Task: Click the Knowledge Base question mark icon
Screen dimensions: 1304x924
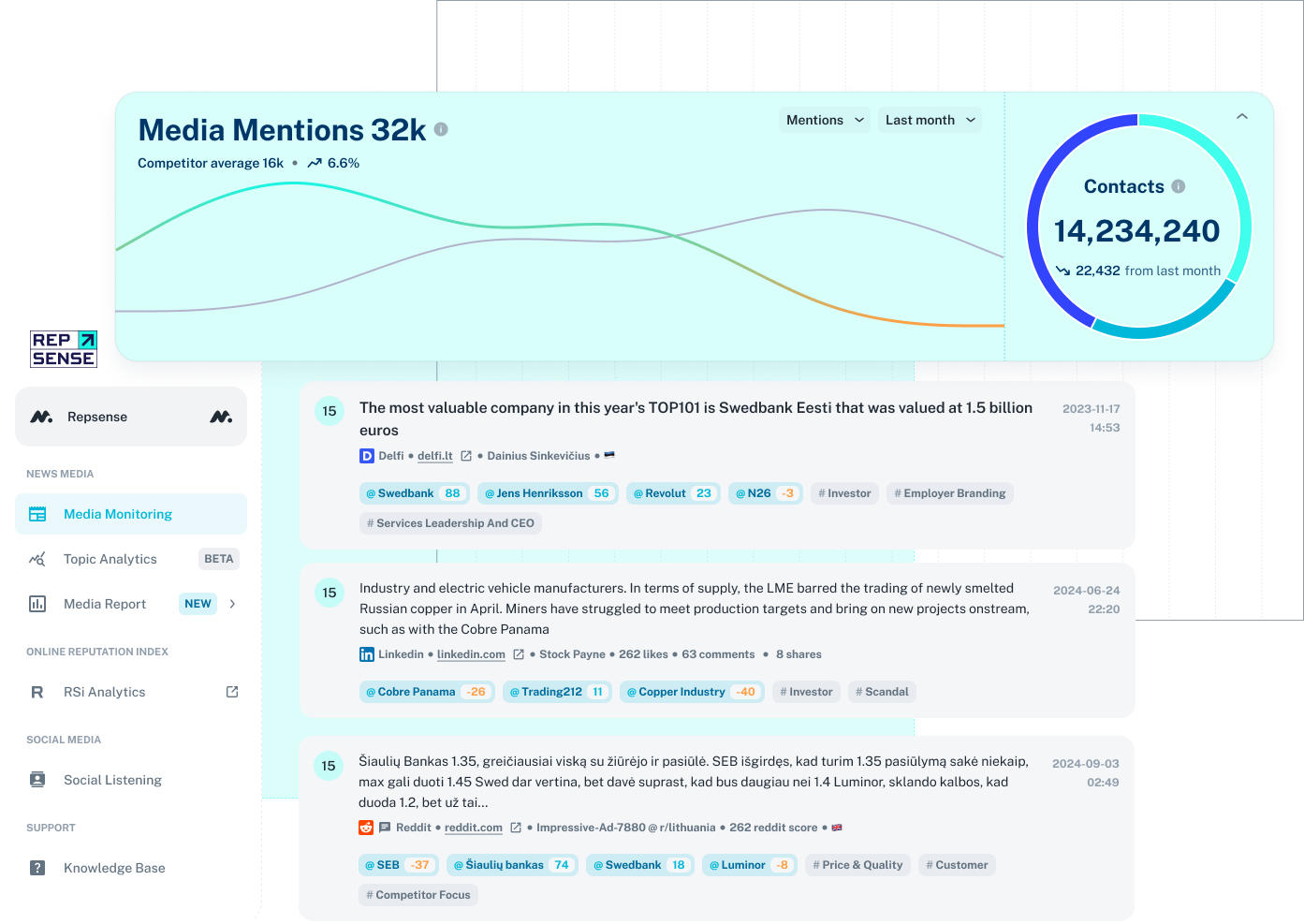Action: click(x=37, y=868)
